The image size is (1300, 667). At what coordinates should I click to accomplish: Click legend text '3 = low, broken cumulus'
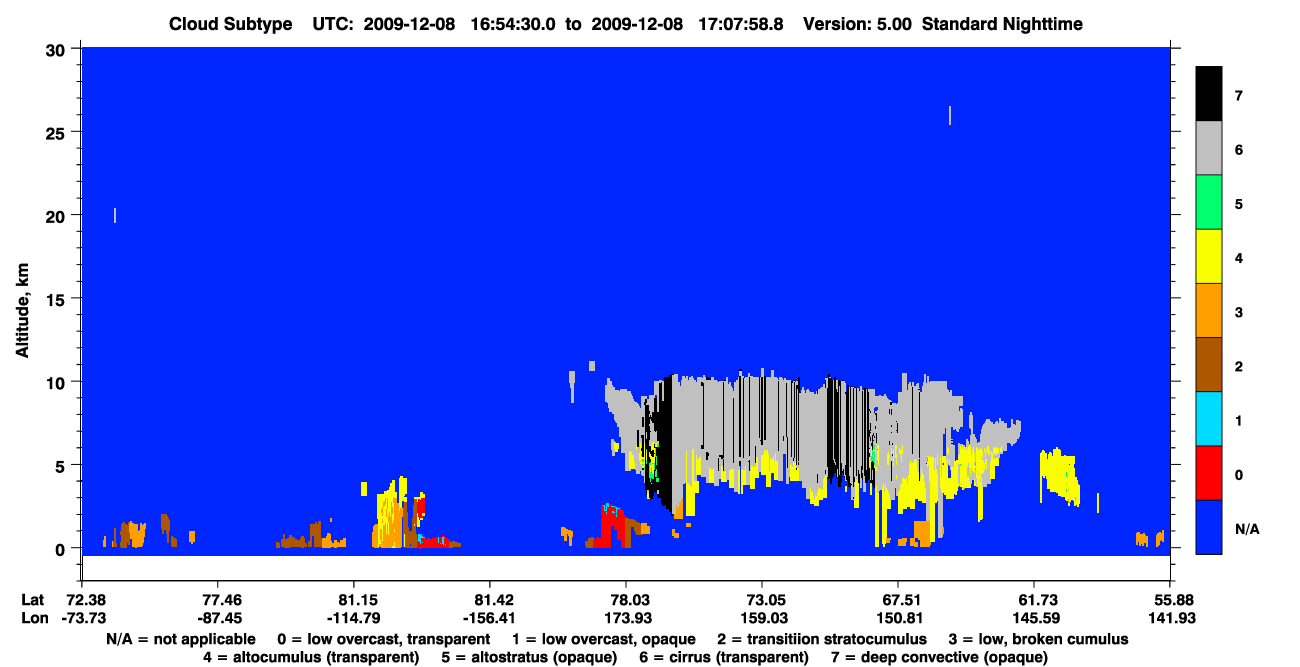click(1038, 639)
